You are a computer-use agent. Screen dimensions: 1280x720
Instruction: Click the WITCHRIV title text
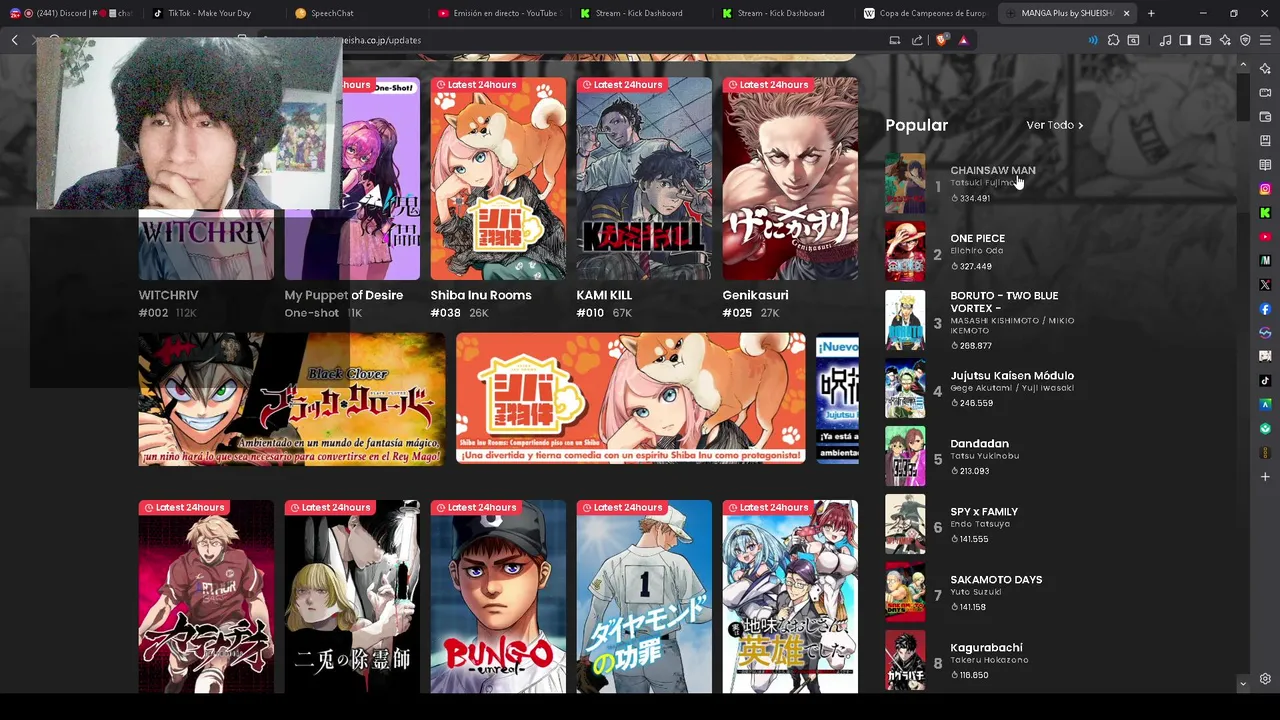[x=168, y=295]
